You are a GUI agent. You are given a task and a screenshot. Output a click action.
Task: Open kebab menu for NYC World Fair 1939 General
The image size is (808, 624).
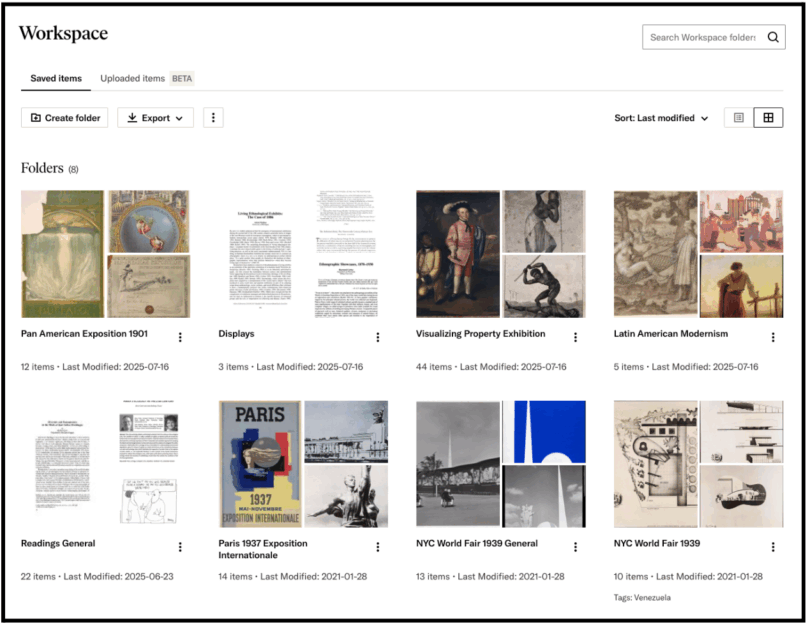coord(575,547)
